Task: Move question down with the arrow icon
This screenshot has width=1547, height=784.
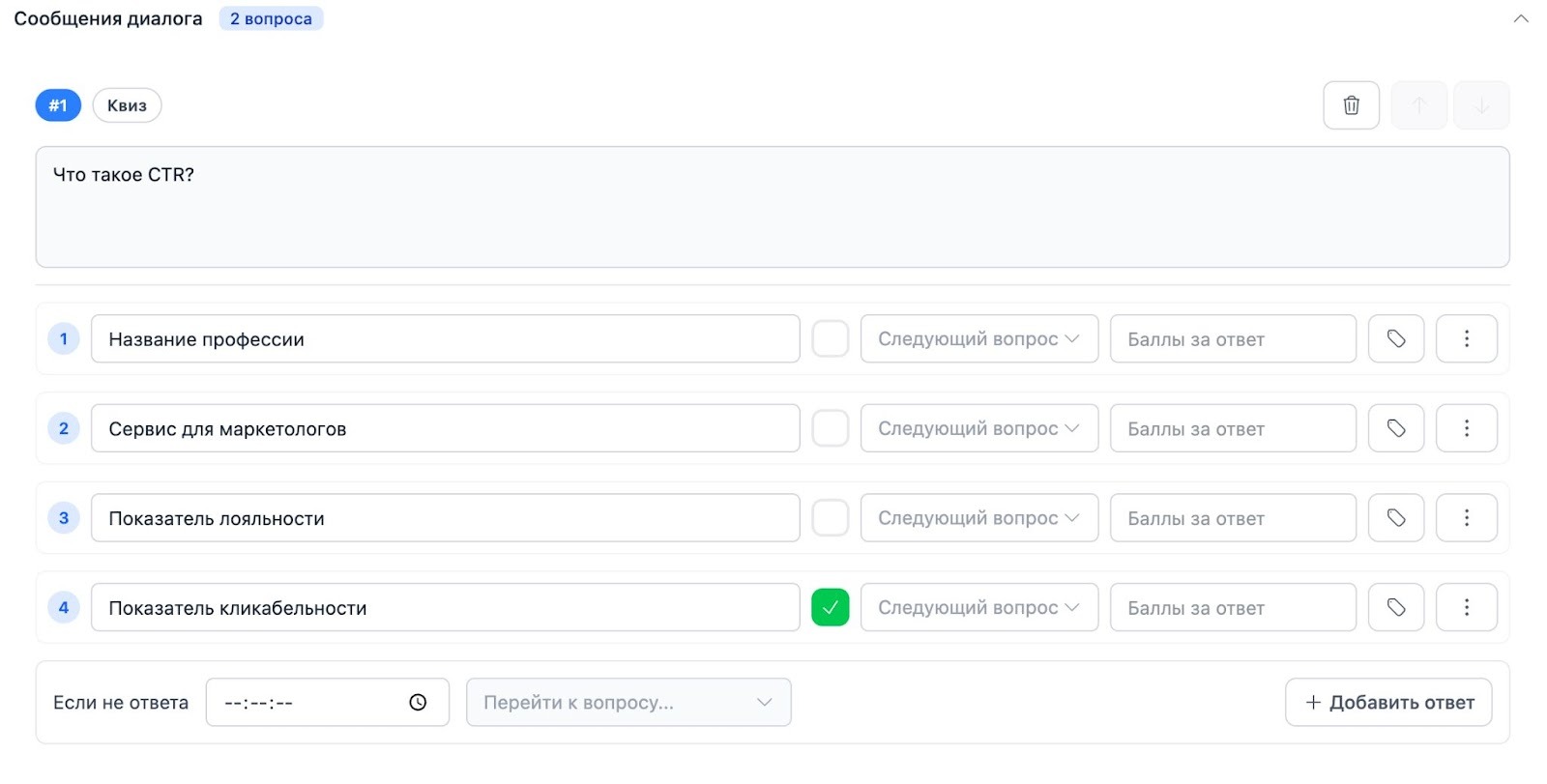Action: coord(1480,105)
